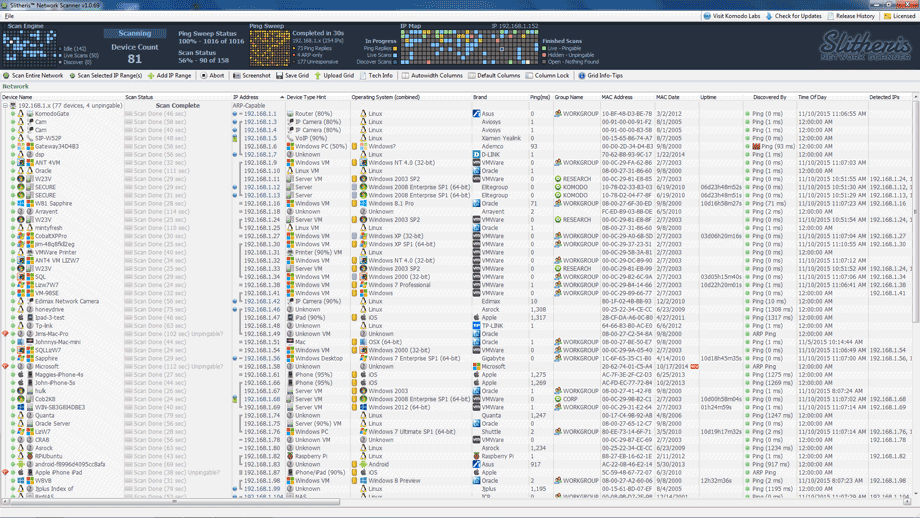Save the grid with Save Grid
This screenshot has height=518, width=920.
[x=292, y=76]
